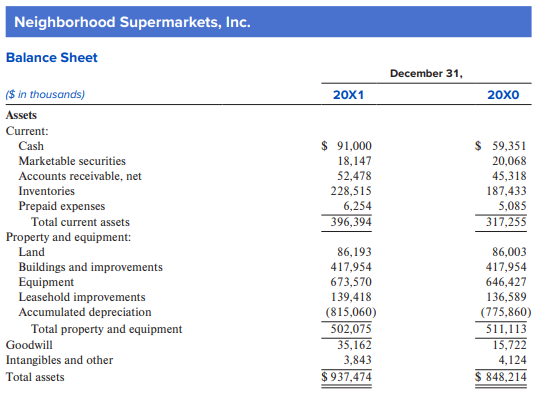
Task: Select the Property and equipment section label
Action: click(68, 237)
